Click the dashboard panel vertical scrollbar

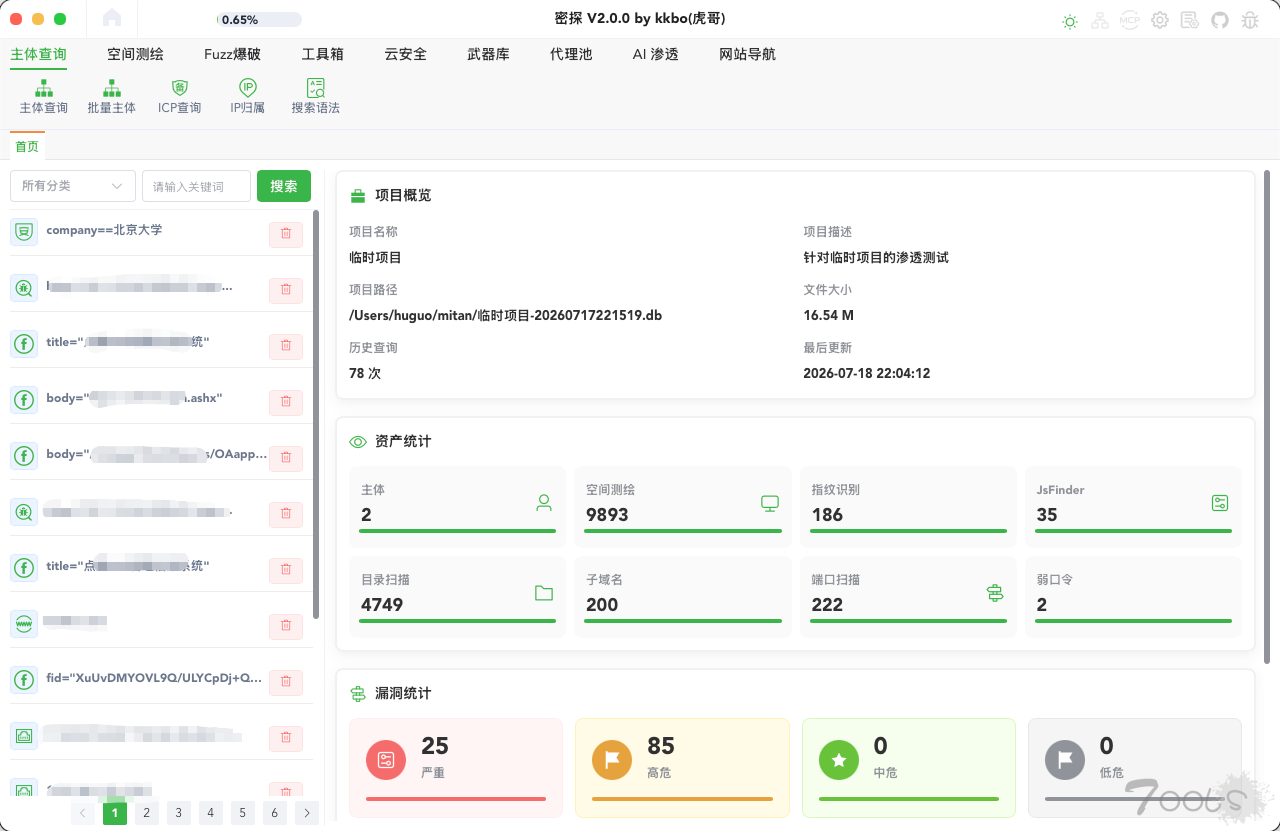[1267, 416]
